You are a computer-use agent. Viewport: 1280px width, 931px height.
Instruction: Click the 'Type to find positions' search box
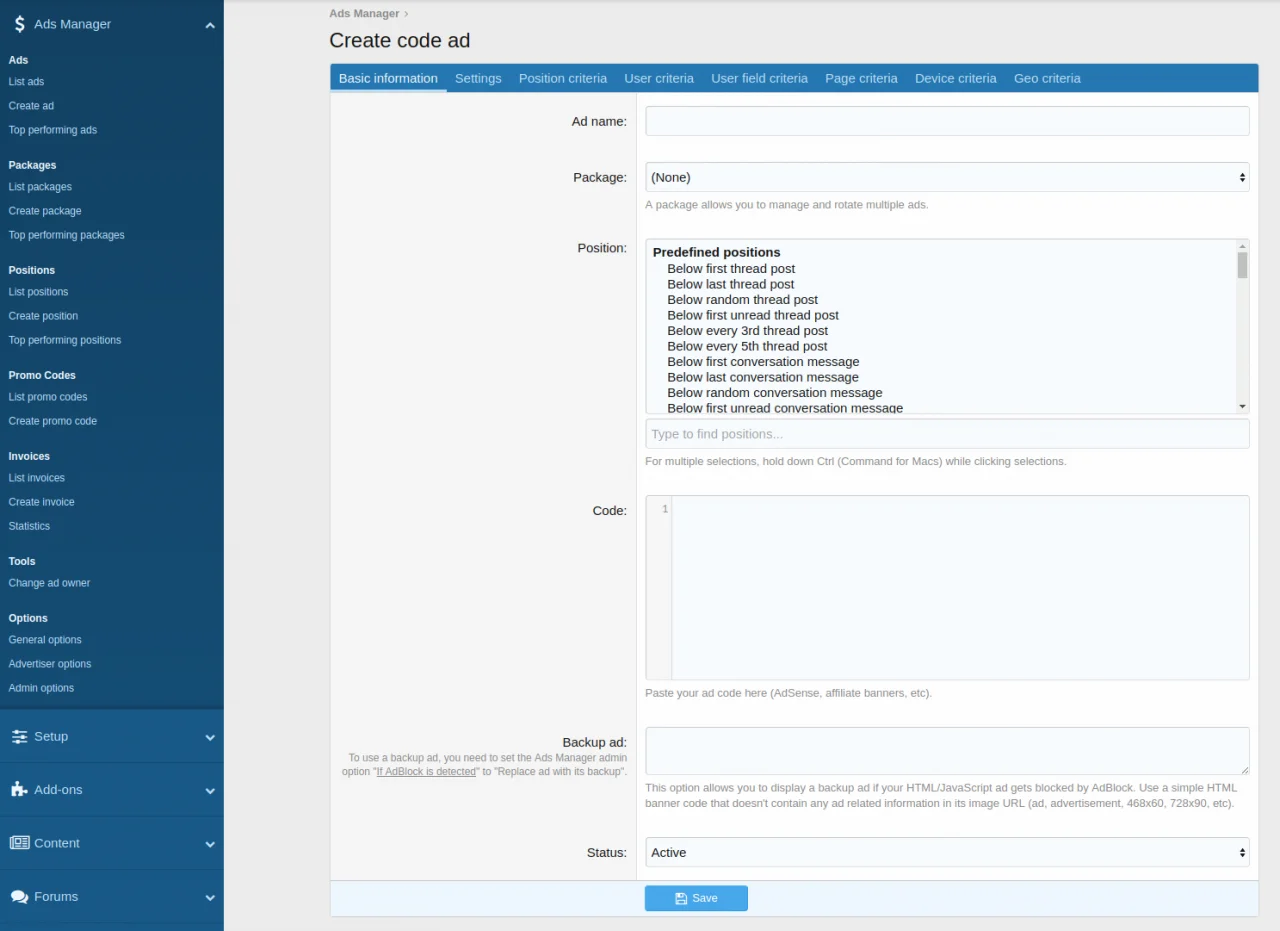(946, 434)
